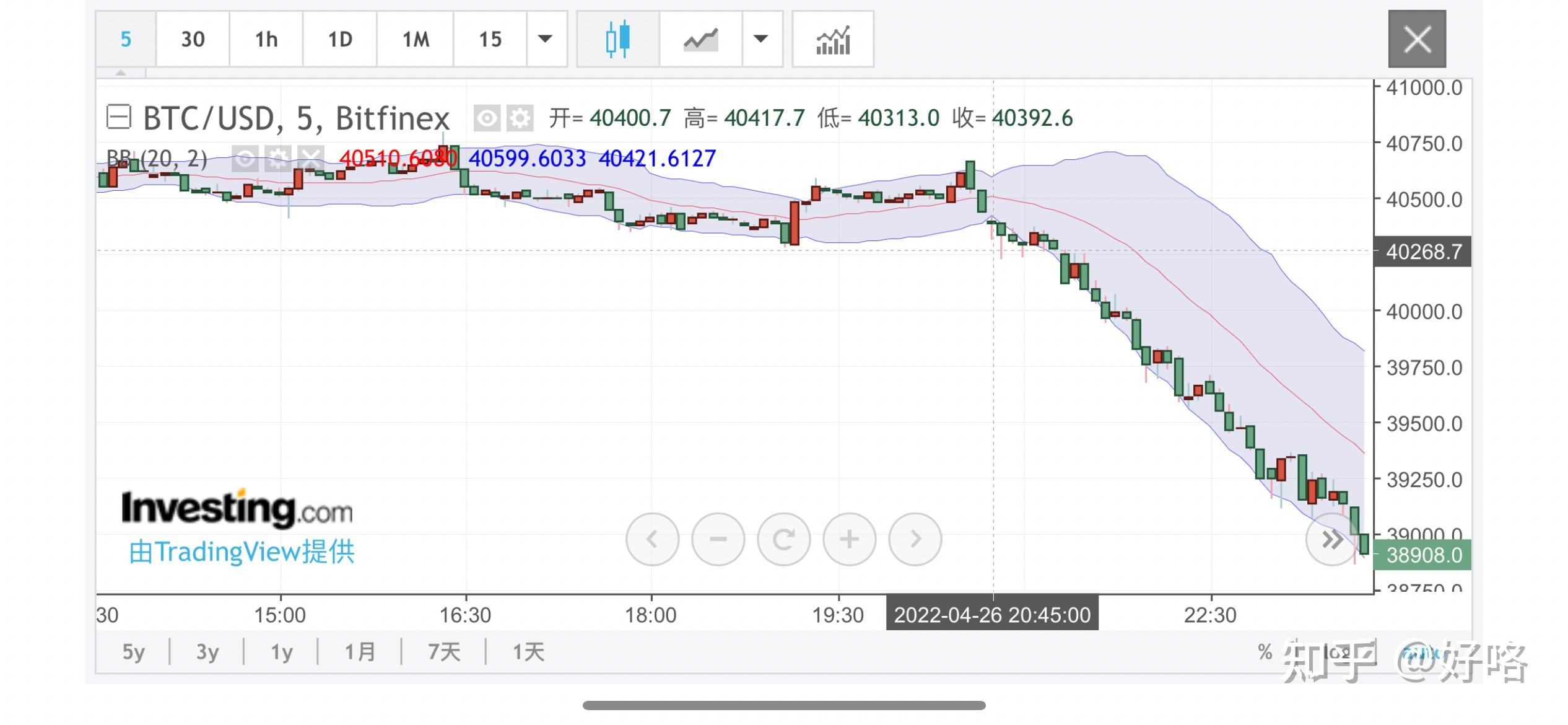Open the Investing.com logo link

(237, 509)
